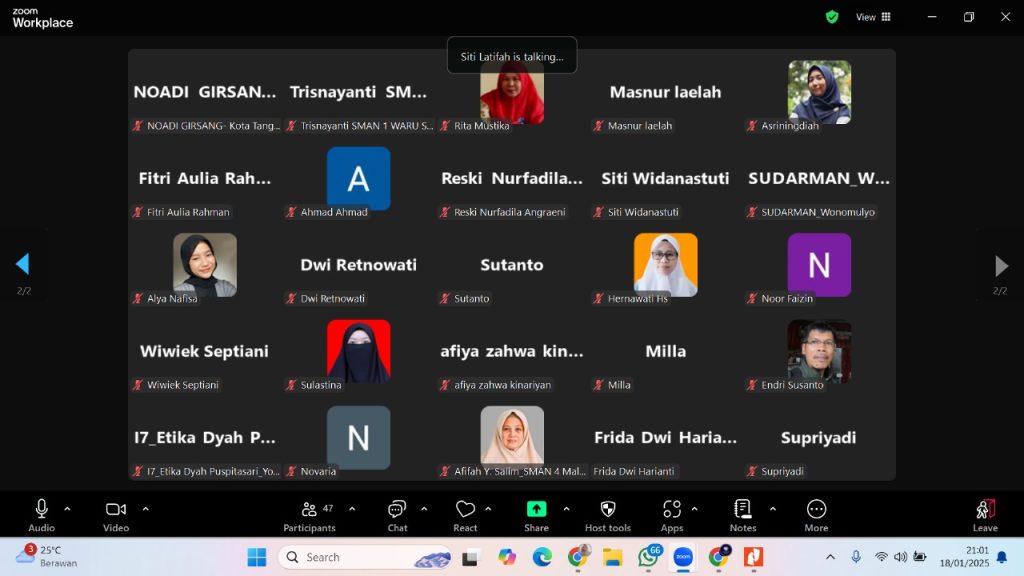Open the Chat panel
This screenshot has width=1024, height=576.
point(397,514)
